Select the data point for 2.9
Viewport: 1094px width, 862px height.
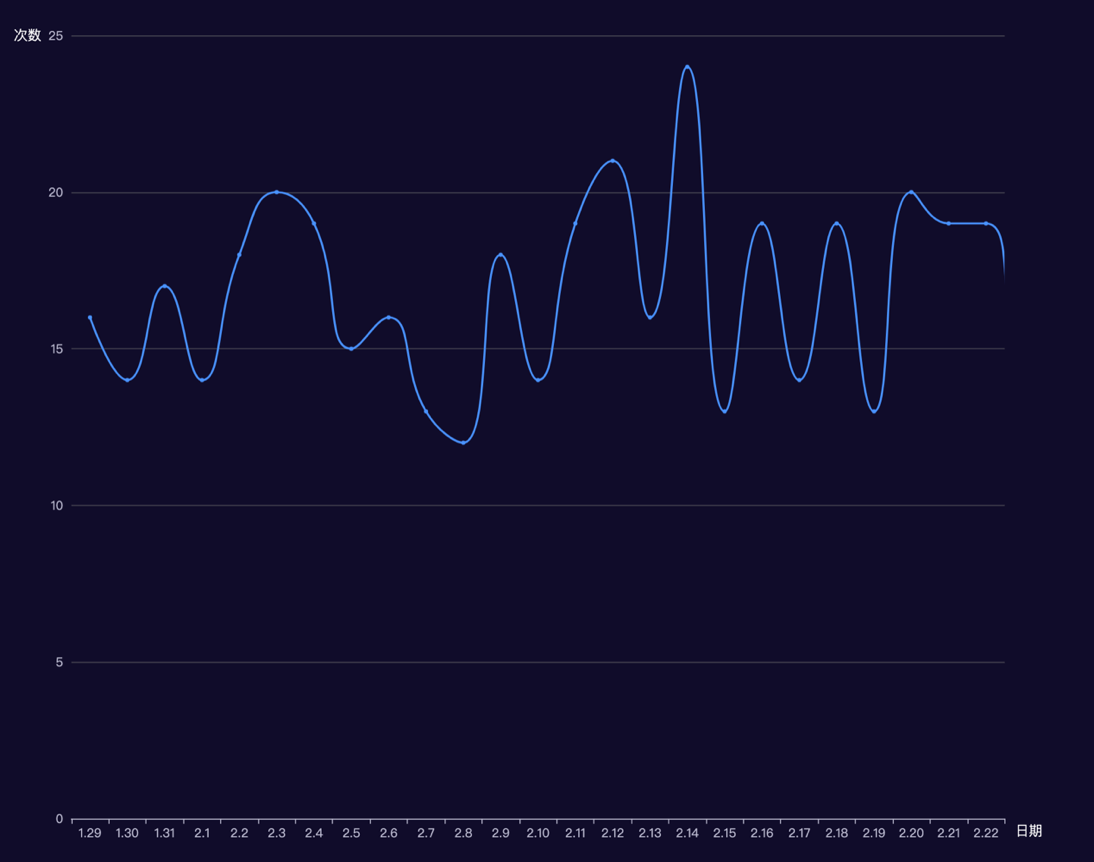(500, 255)
